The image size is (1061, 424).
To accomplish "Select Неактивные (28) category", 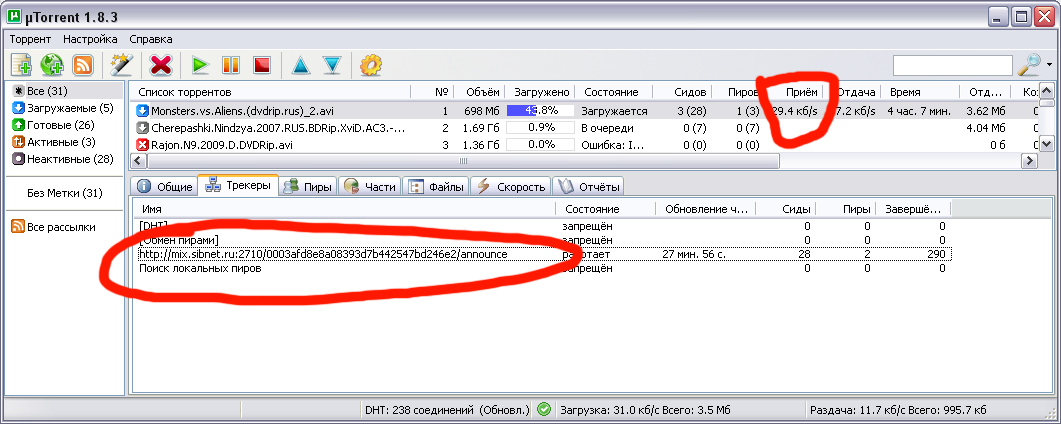I will click(x=65, y=159).
